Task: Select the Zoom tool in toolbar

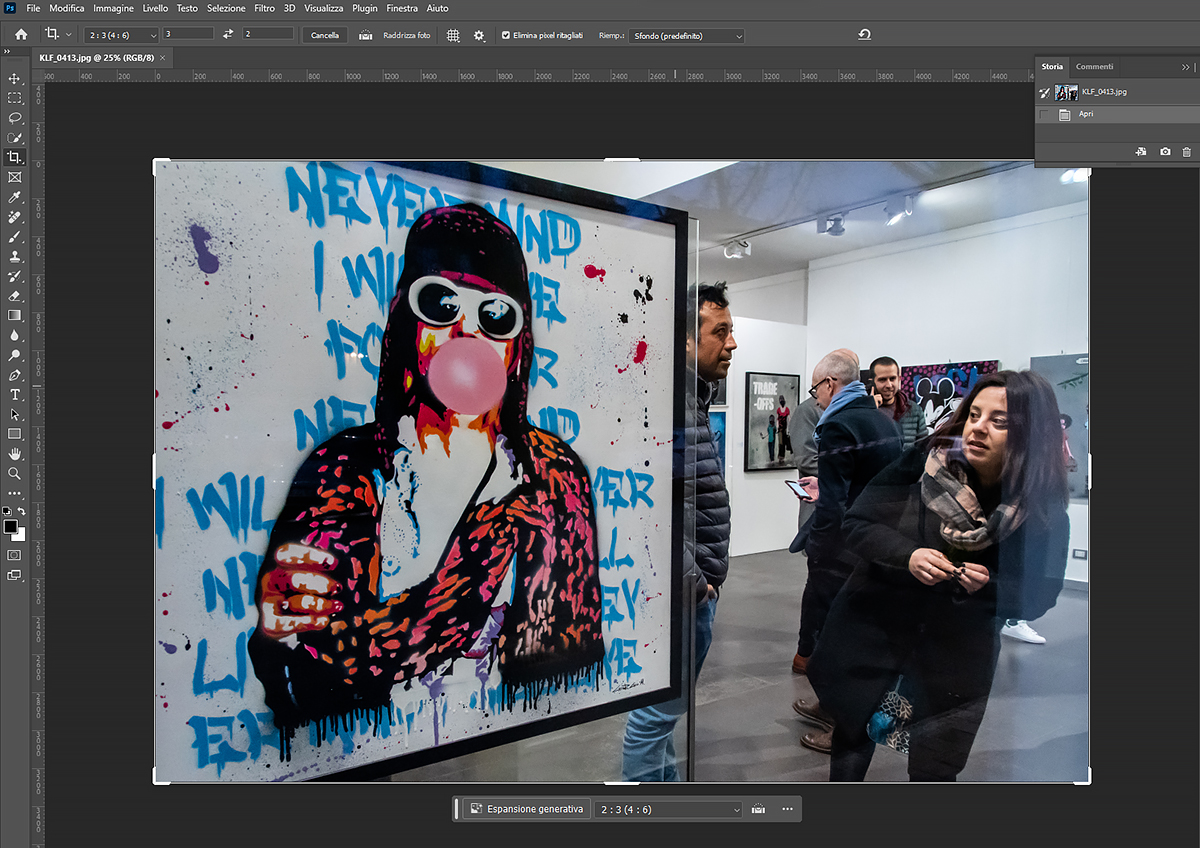Action: click(14, 473)
